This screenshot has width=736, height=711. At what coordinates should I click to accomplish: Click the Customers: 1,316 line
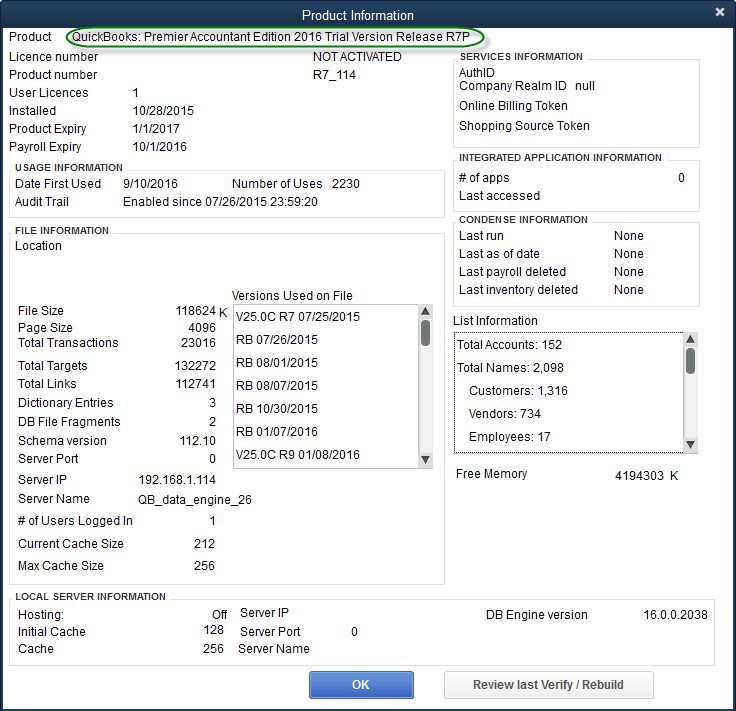pyautogui.click(x=518, y=391)
